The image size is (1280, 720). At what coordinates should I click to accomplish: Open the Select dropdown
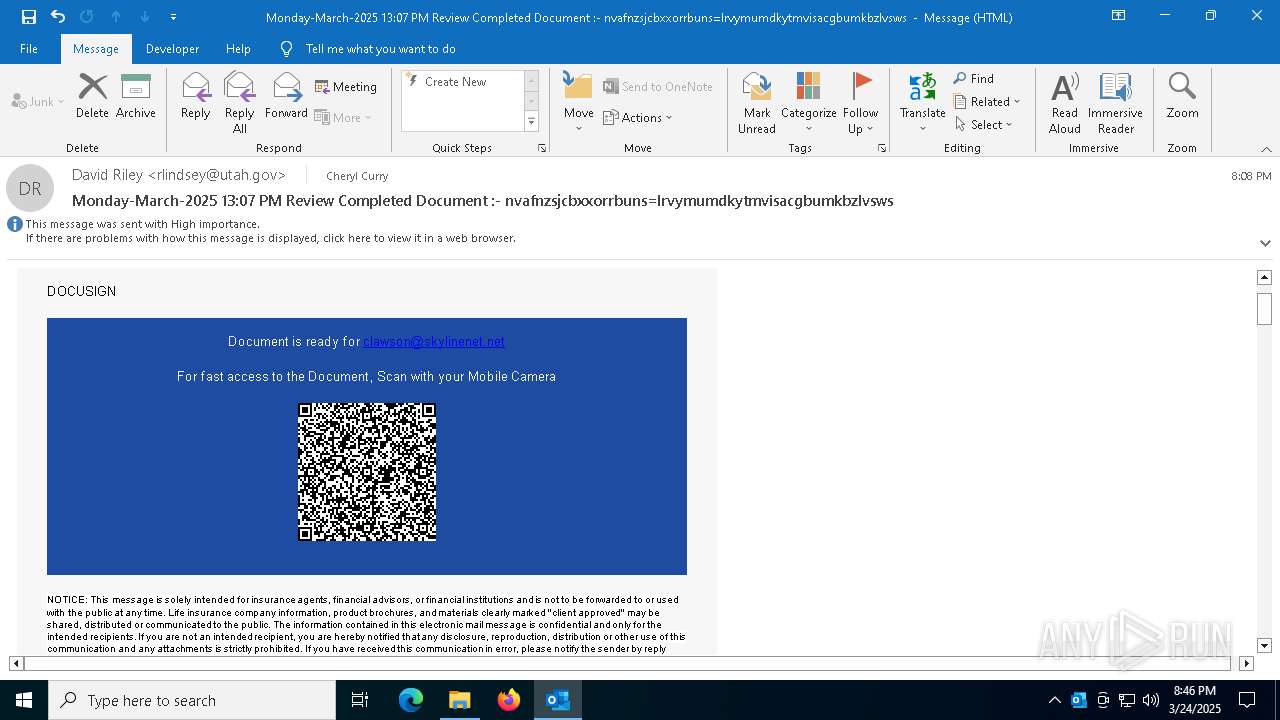(x=984, y=124)
